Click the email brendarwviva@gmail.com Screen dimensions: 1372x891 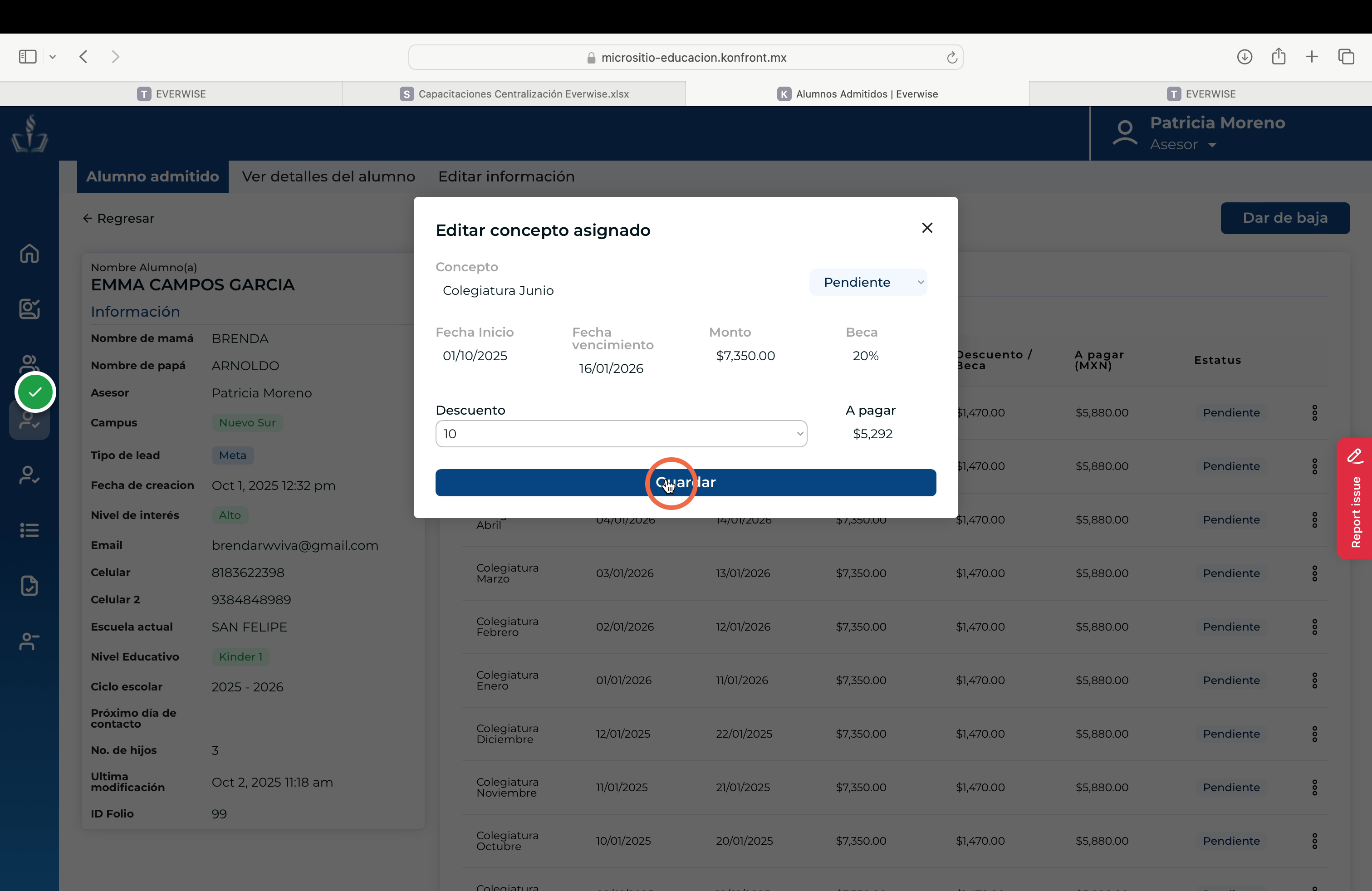(x=295, y=546)
